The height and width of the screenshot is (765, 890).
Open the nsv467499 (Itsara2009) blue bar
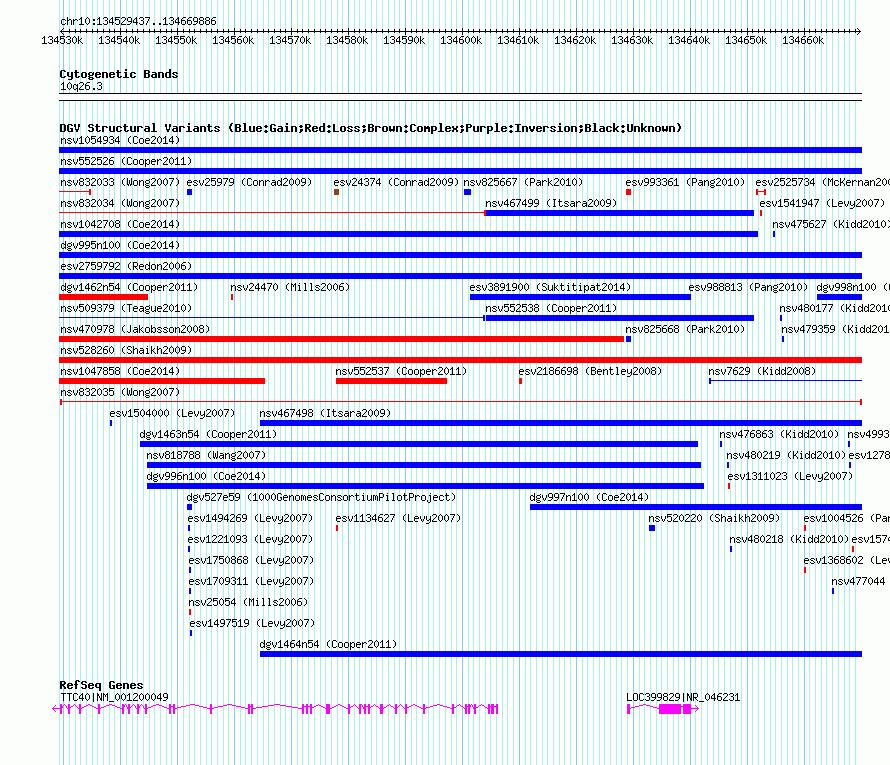[x=619, y=213]
